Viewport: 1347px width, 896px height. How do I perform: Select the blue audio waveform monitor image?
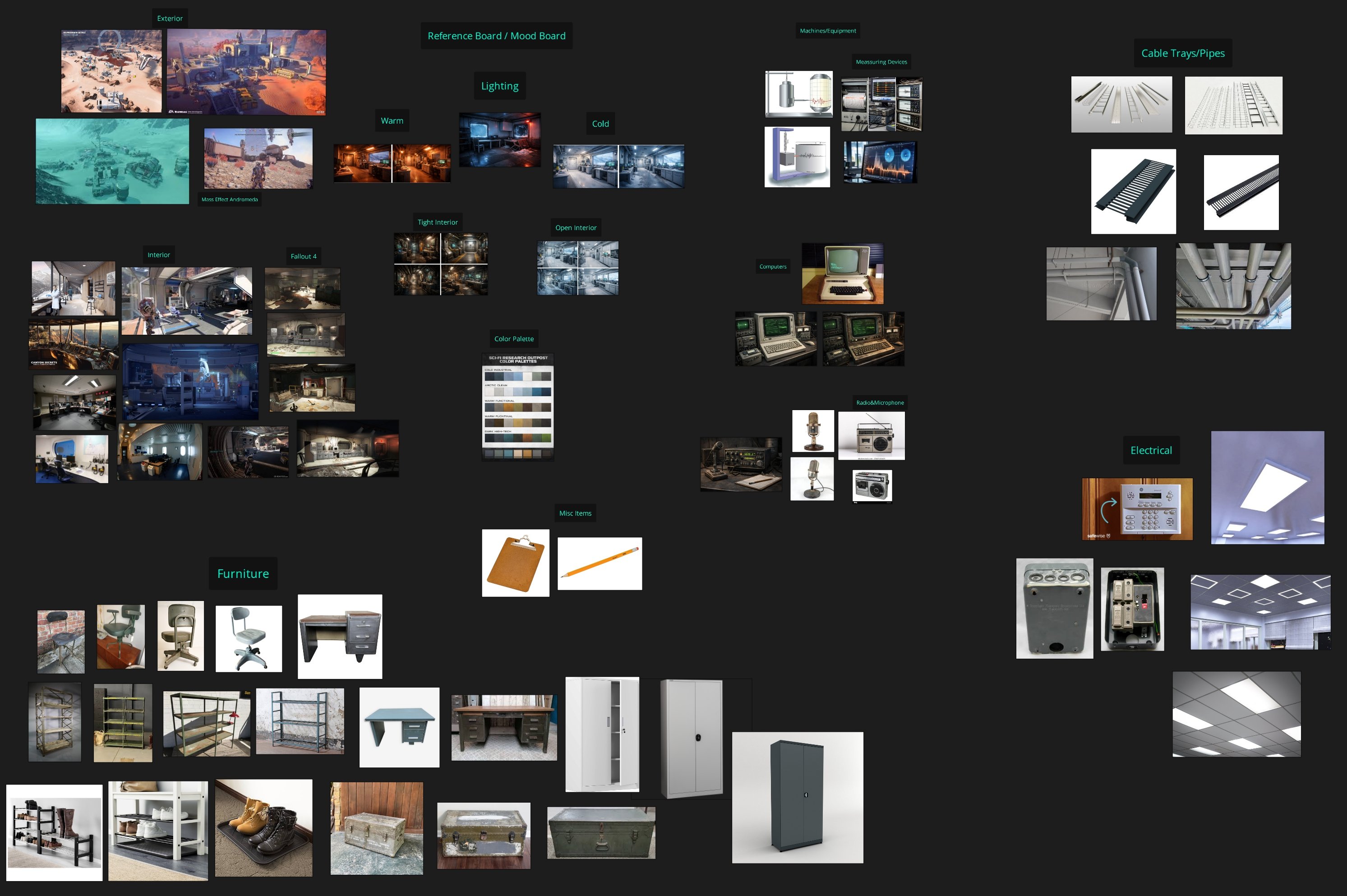pos(880,162)
